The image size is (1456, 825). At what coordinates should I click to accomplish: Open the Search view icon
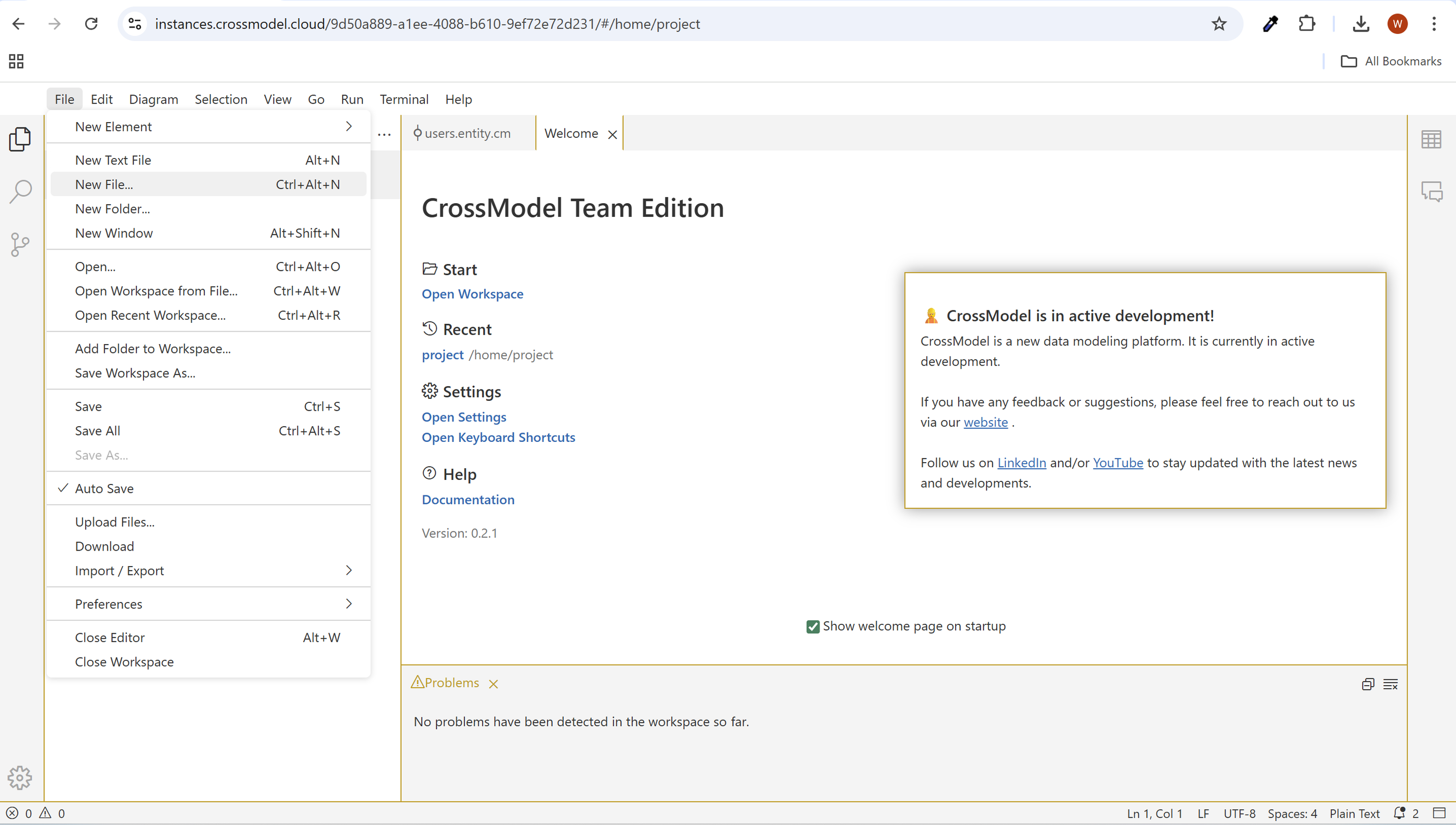[20, 191]
